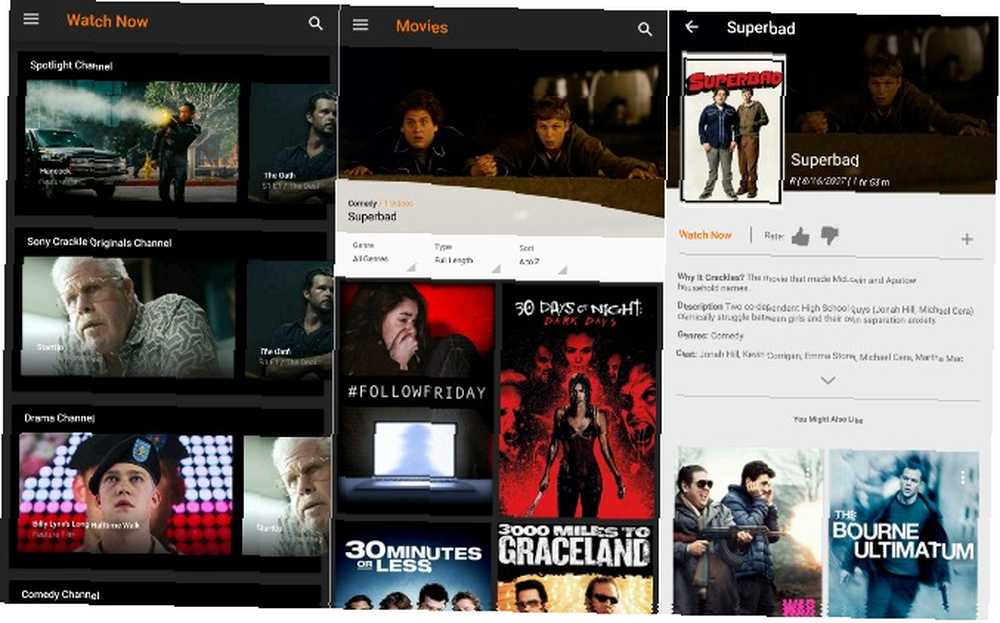Tap the Description paragraph for Superbad

point(825,313)
